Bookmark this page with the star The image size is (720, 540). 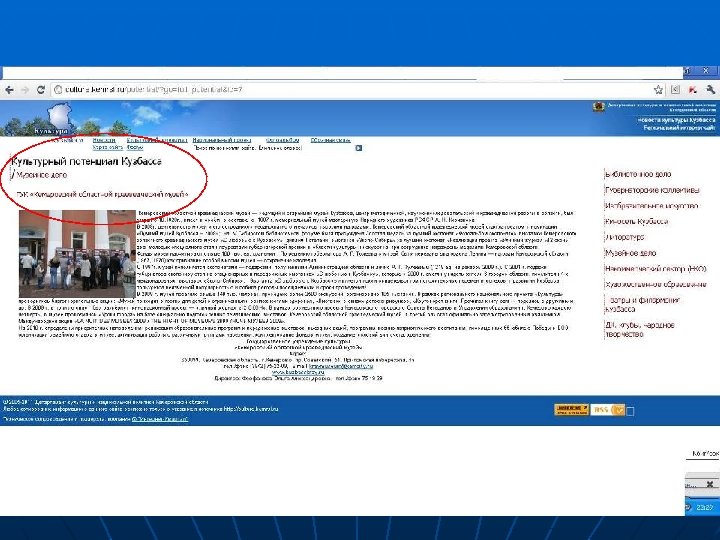click(658, 90)
